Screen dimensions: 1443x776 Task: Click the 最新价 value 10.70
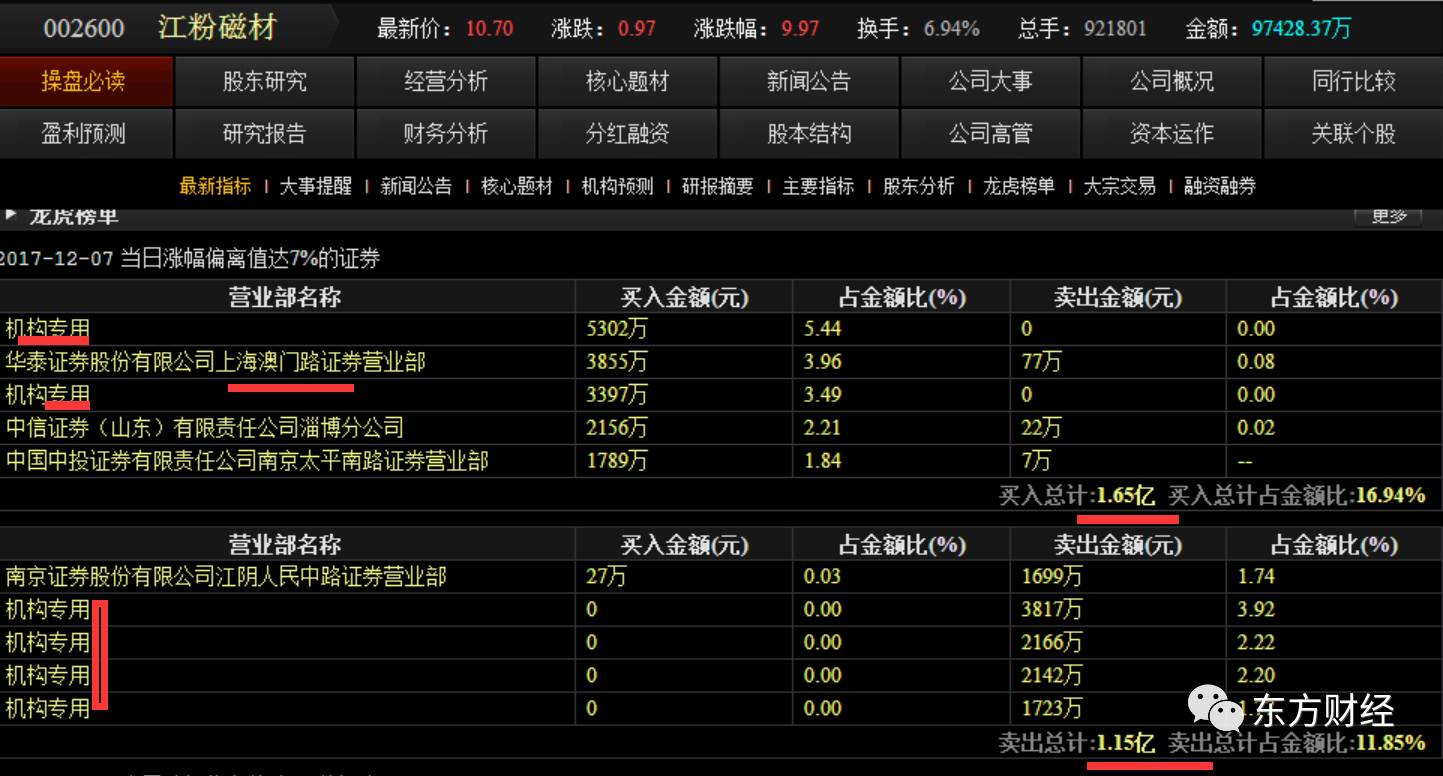pyautogui.click(x=490, y=29)
